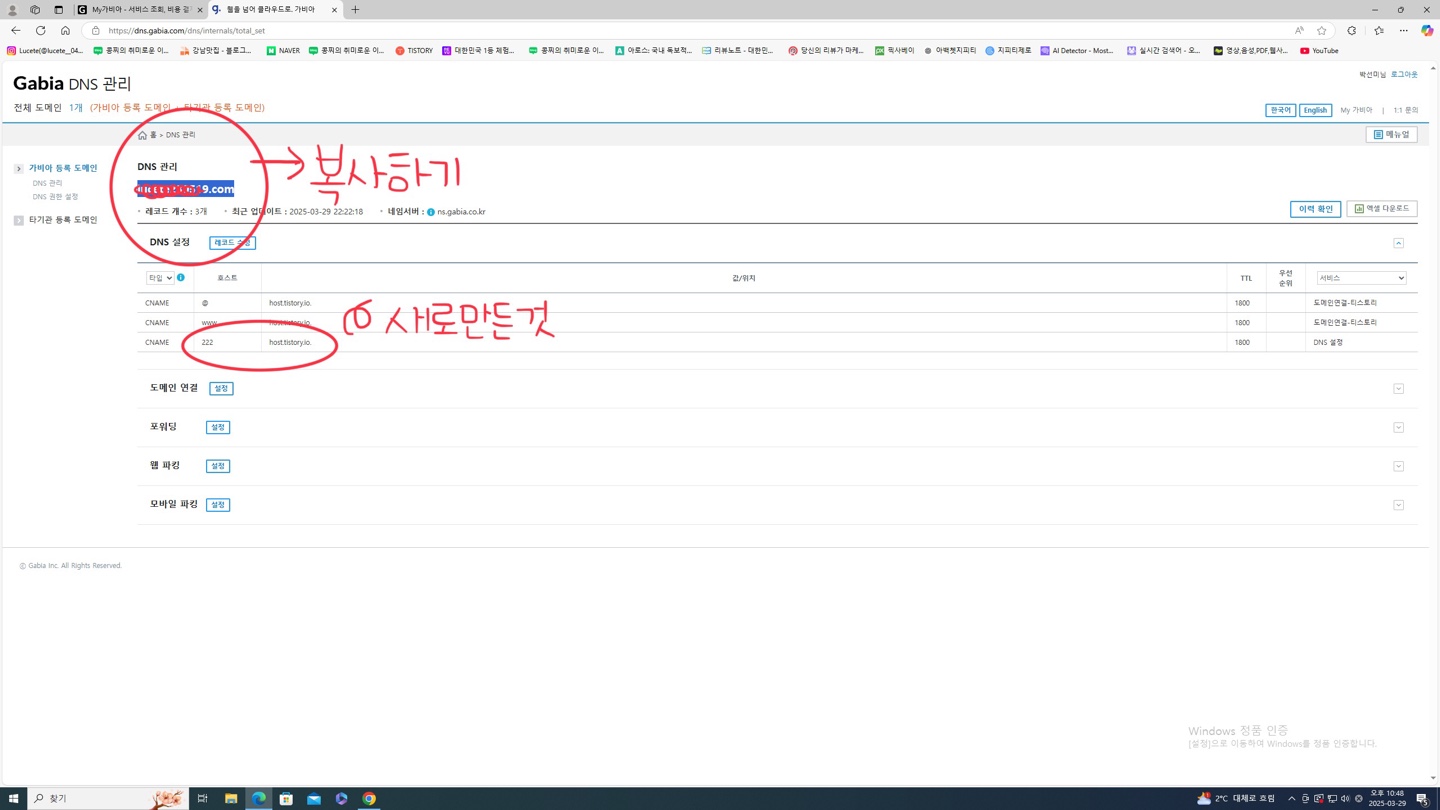Switch the language to 한국어
1440x810 pixels.
click(1280, 110)
